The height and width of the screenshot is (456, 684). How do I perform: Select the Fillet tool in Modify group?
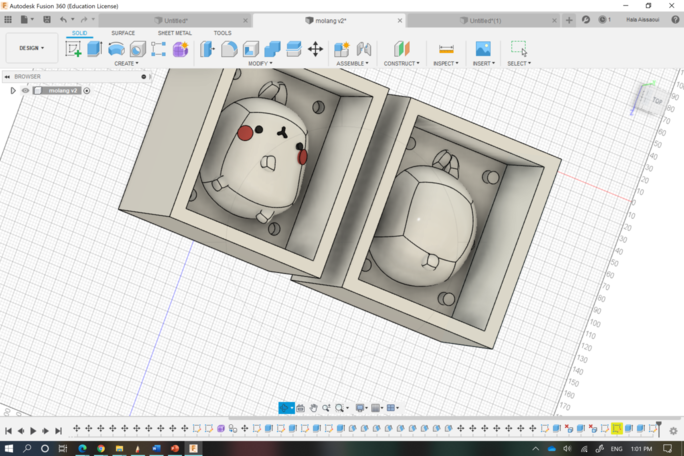click(x=229, y=49)
